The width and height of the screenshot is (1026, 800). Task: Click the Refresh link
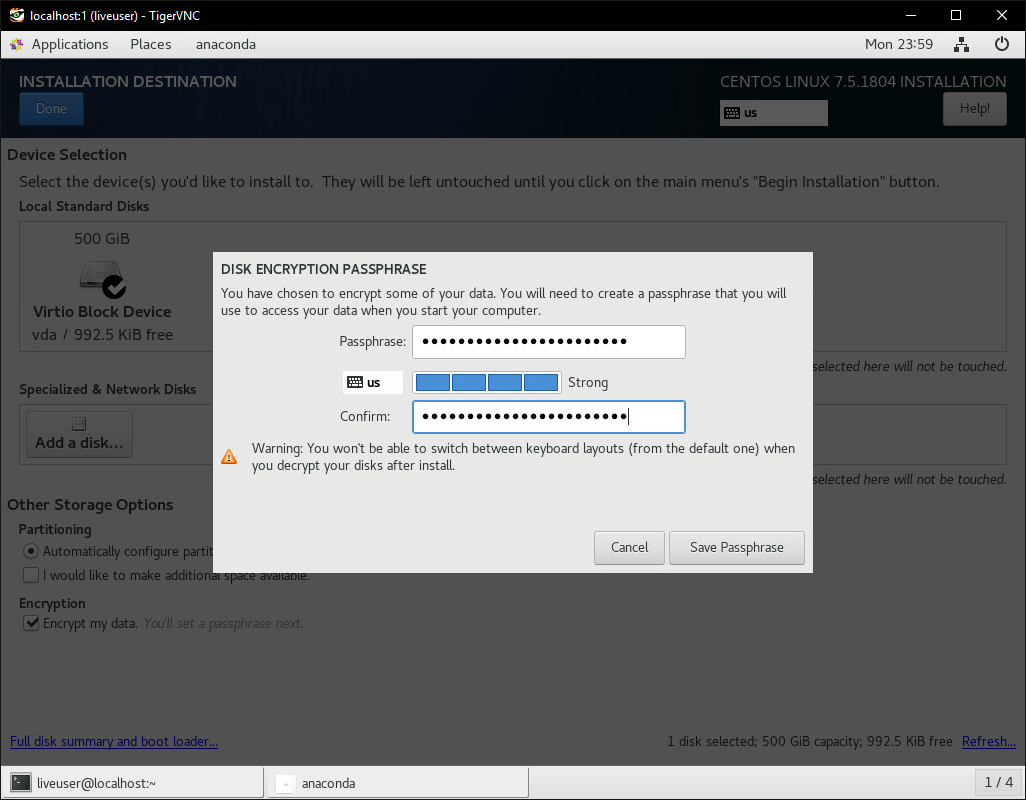click(x=988, y=741)
